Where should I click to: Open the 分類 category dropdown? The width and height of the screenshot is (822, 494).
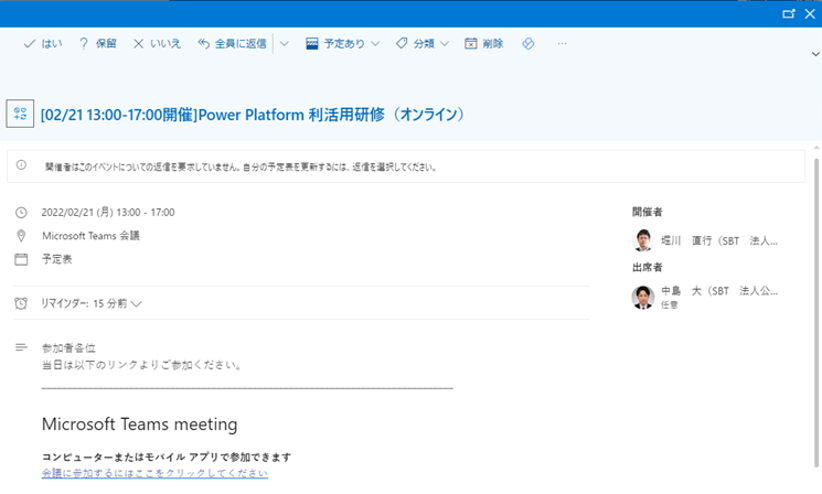(x=423, y=44)
